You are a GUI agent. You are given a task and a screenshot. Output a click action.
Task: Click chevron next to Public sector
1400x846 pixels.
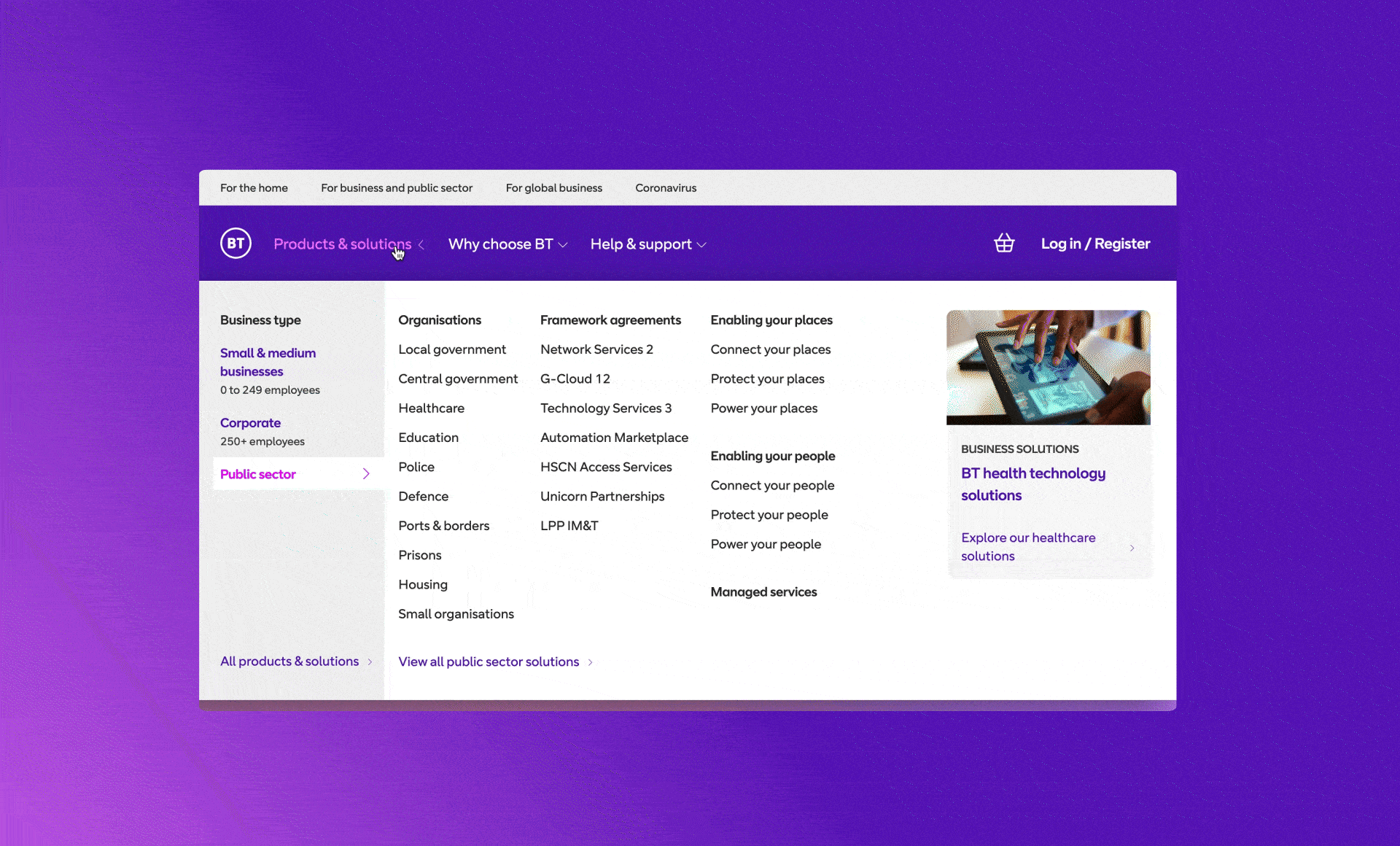366,474
